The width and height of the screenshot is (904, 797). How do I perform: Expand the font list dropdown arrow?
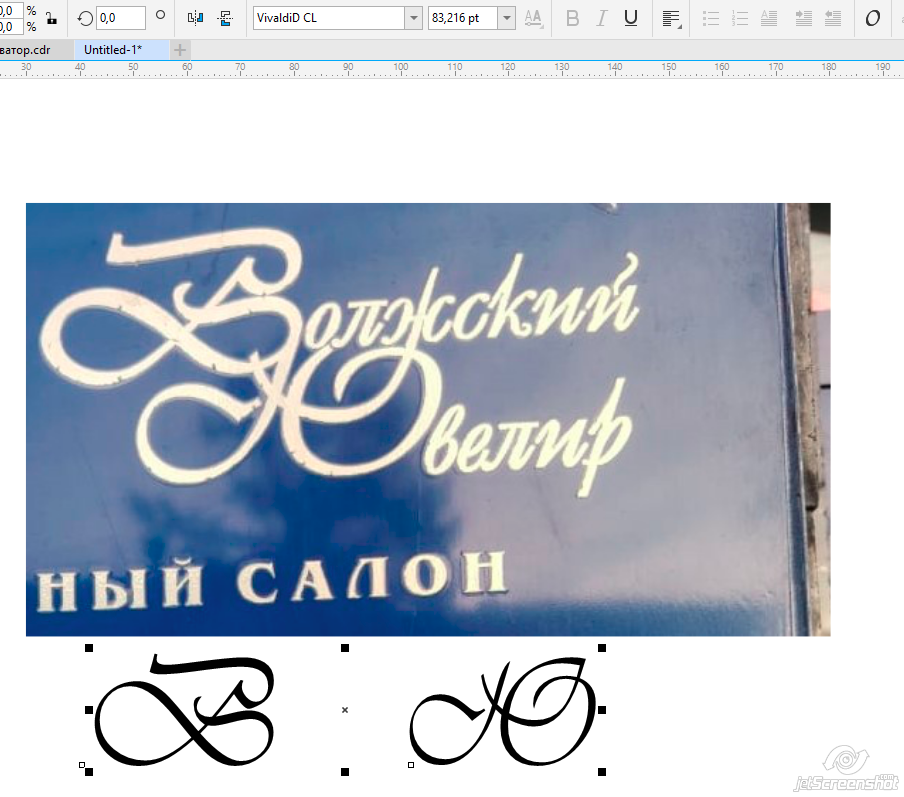click(x=413, y=18)
